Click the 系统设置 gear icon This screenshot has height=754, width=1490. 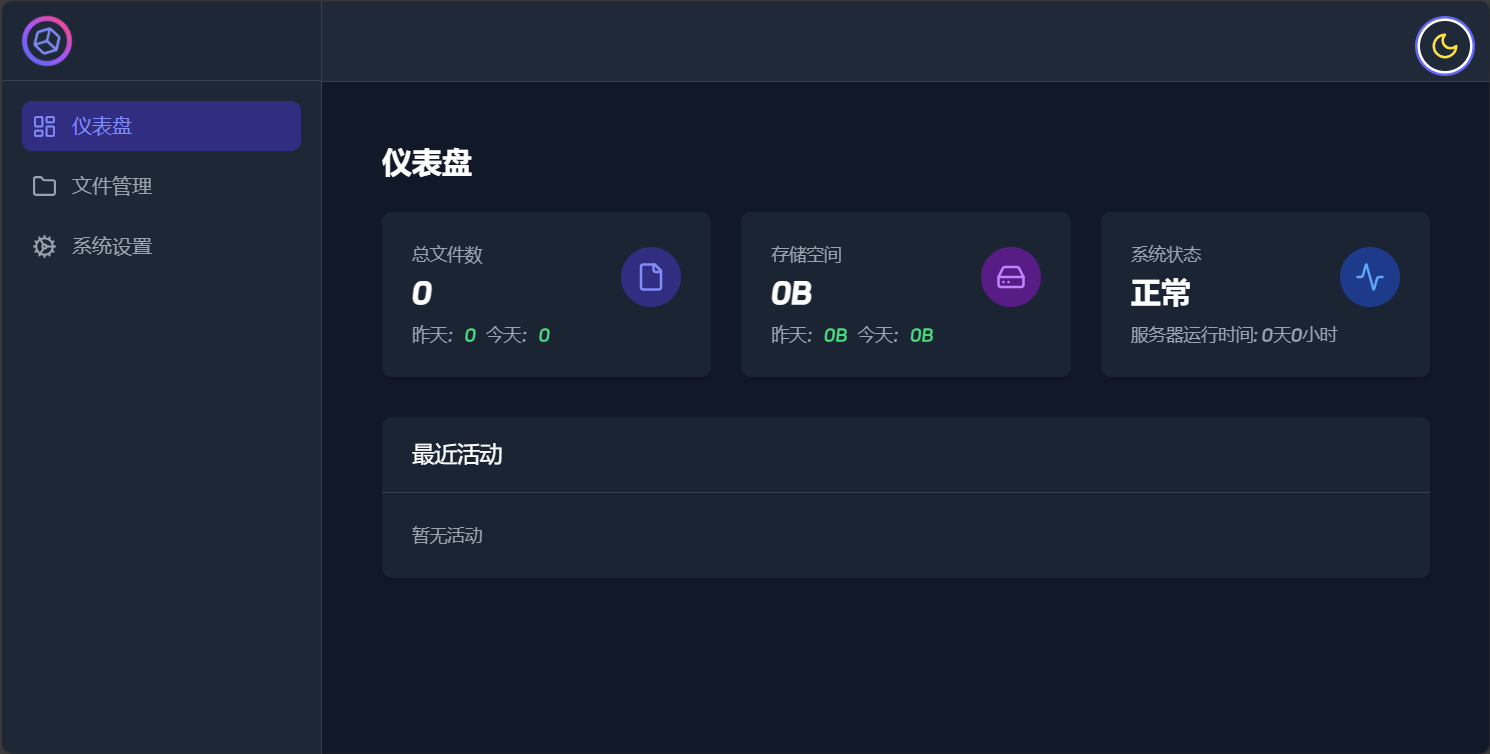coord(44,246)
